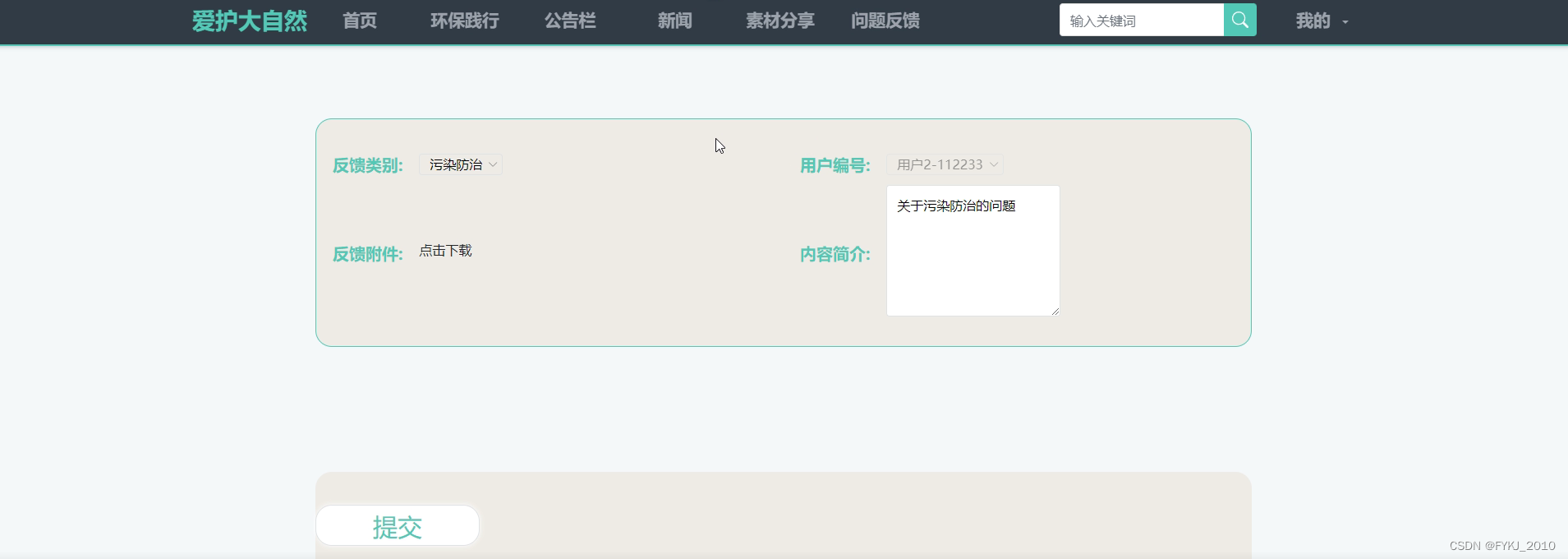The height and width of the screenshot is (559, 1568).
Task: Open the 爱护大自然 site logo link
Action: click(x=250, y=21)
